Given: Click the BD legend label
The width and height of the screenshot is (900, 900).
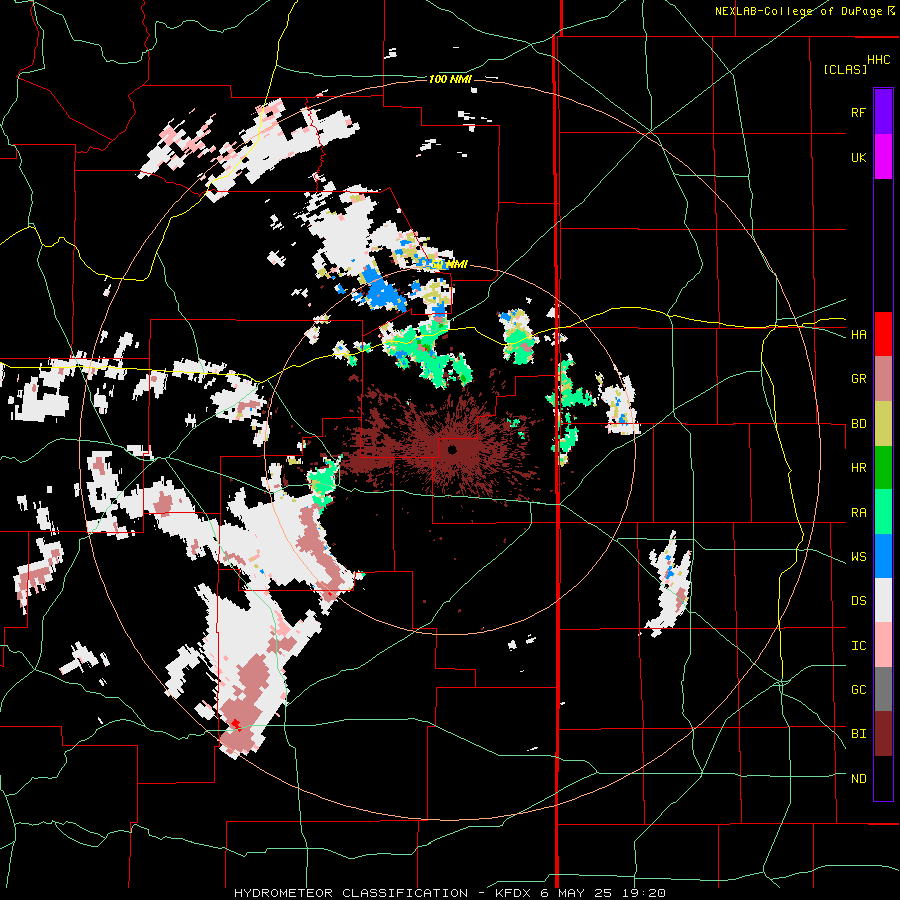Looking at the screenshot, I should 858,424.
